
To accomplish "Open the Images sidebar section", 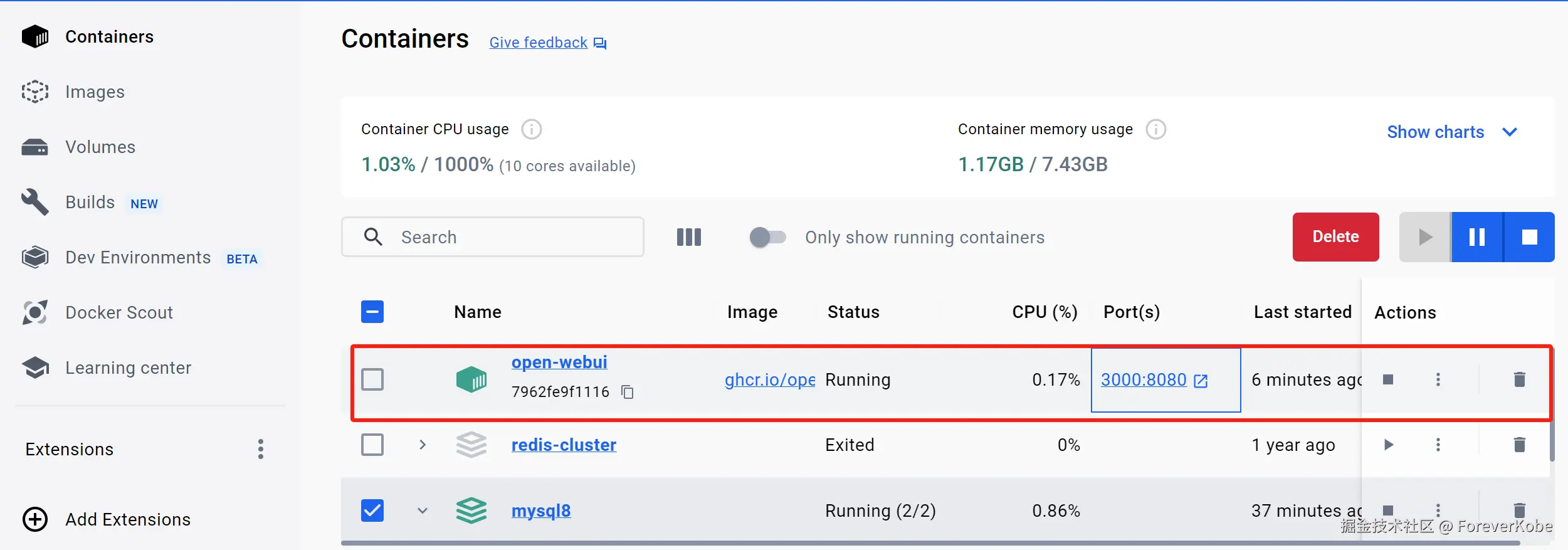I will (95, 92).
